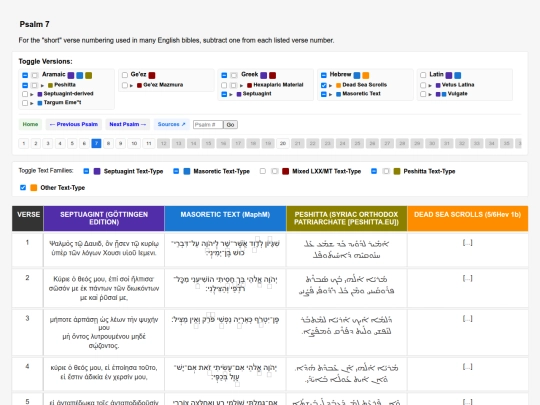Enable the Targum Eme"t checkbox
Screen dimensions: 540x405
[25, 103]
